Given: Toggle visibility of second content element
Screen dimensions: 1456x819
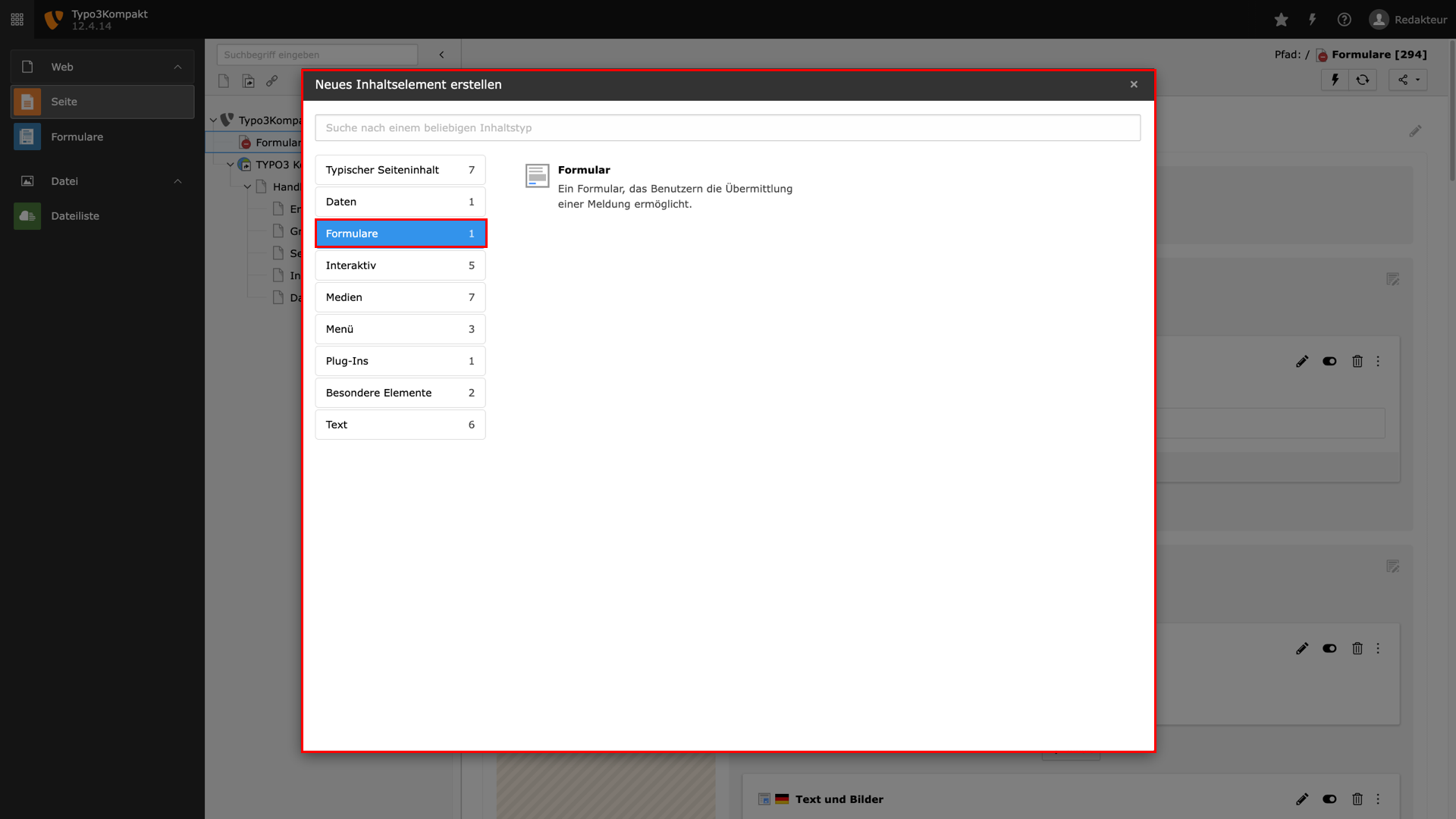Looking at the screenshot, I should (1329, 648).
